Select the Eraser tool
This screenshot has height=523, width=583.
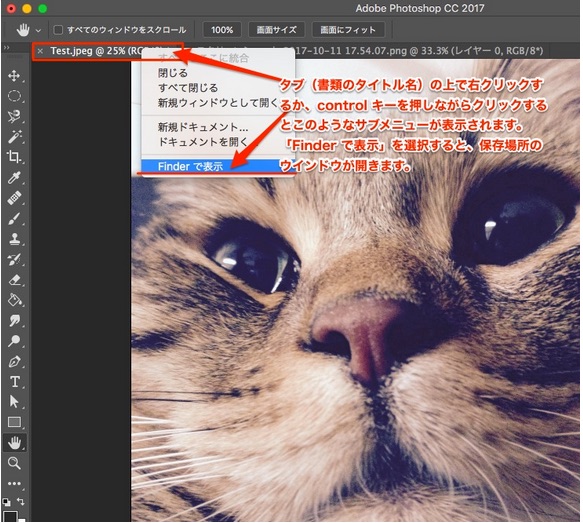(x=14, y=280)
